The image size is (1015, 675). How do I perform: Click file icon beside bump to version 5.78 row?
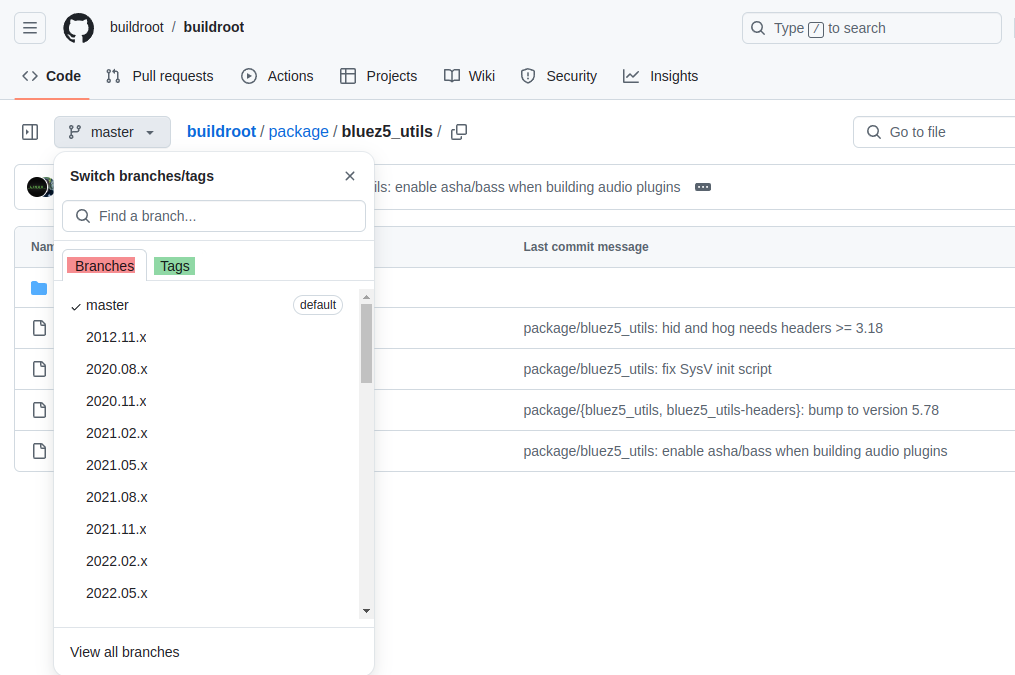point(39,410)
